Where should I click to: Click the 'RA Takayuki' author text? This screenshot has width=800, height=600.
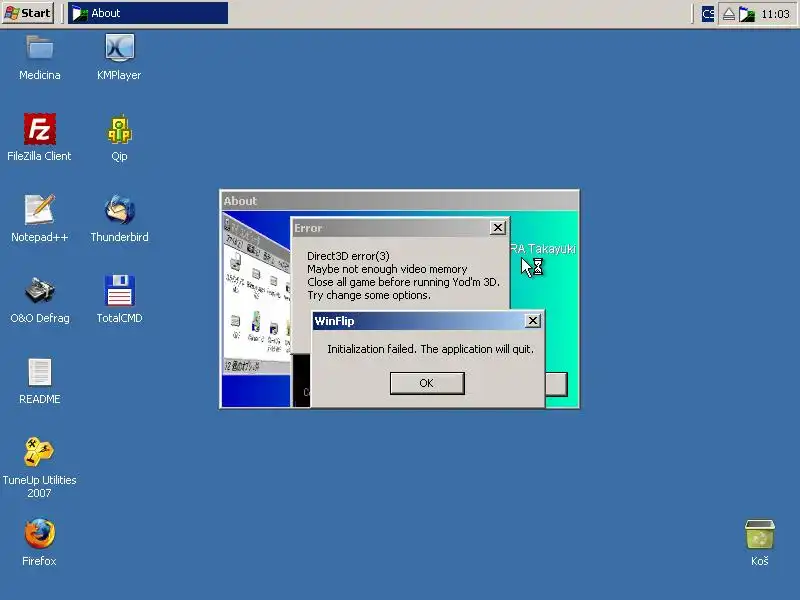(543, 249)
